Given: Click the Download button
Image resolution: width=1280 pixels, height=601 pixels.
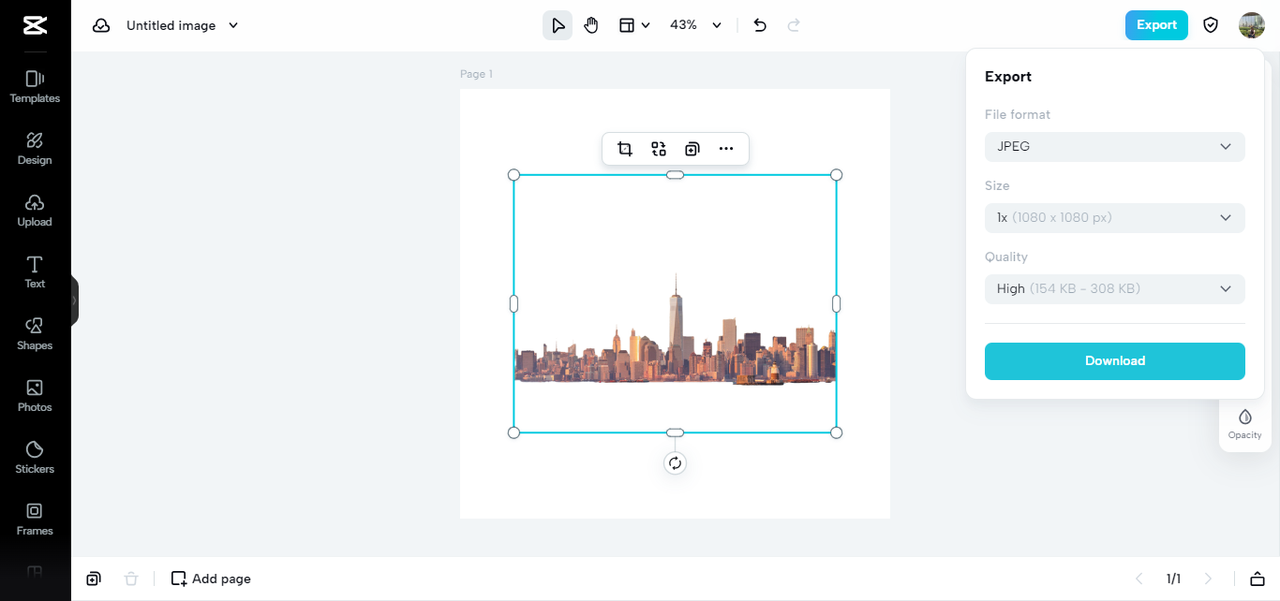Looking at the screenshot, I should 1115,361.
